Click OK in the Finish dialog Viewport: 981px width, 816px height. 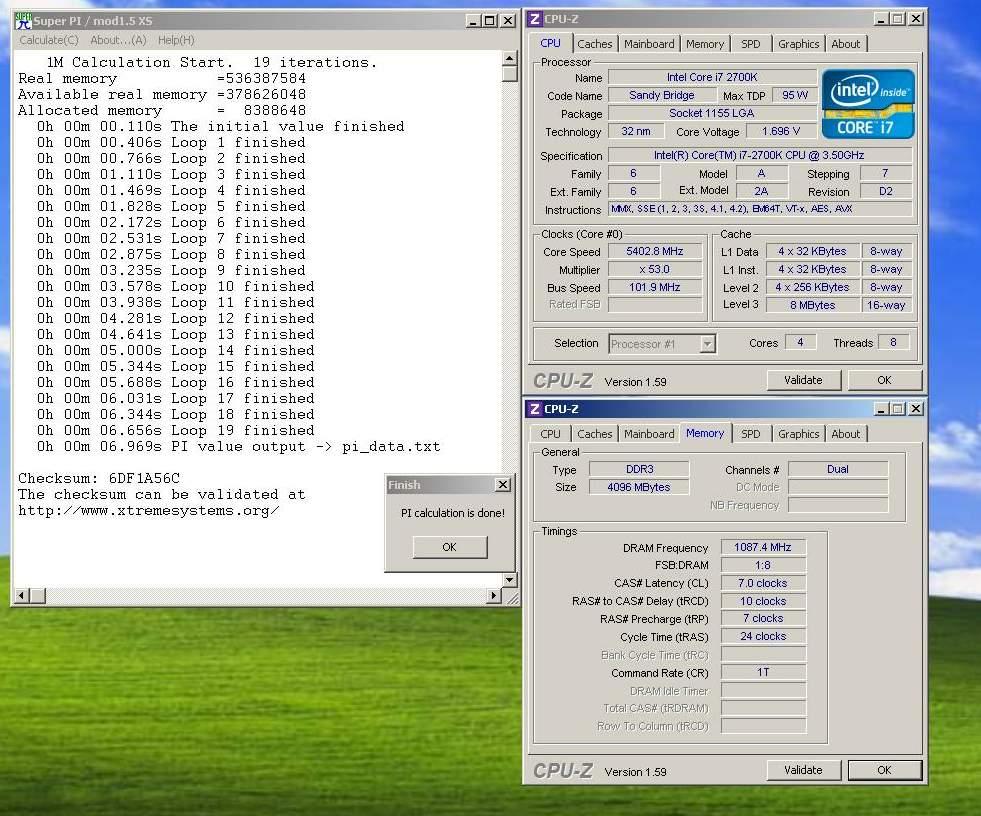coord(450,547)
